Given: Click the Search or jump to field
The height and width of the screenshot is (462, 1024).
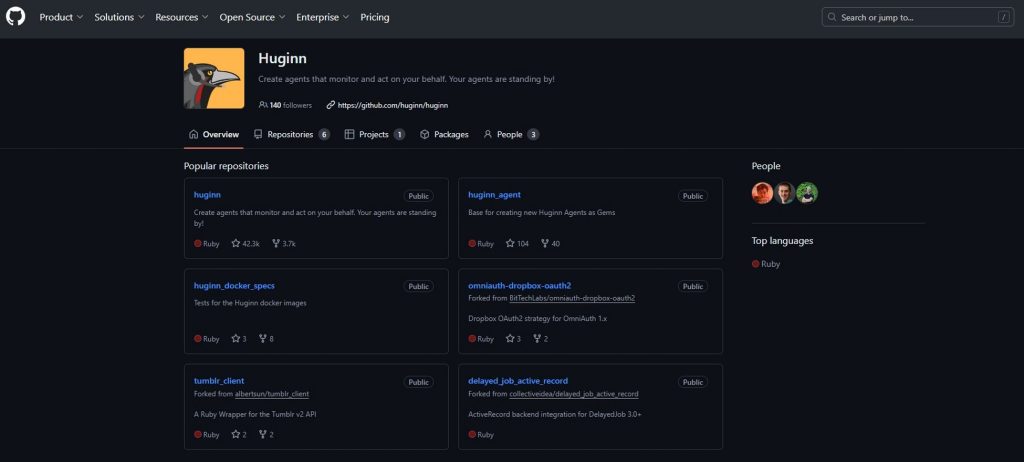Looking at the screenshot, I should tap(916, 17).
